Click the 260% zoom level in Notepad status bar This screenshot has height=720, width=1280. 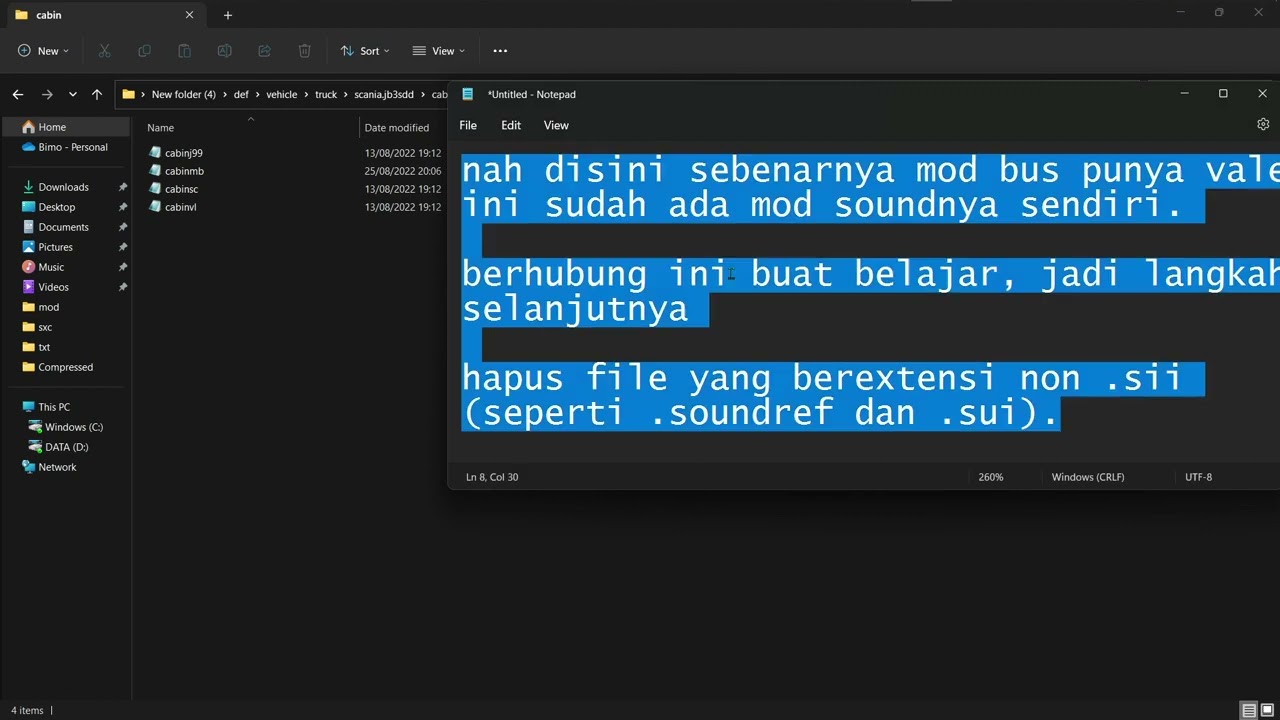pyautogui.click(x=991, y=477)
